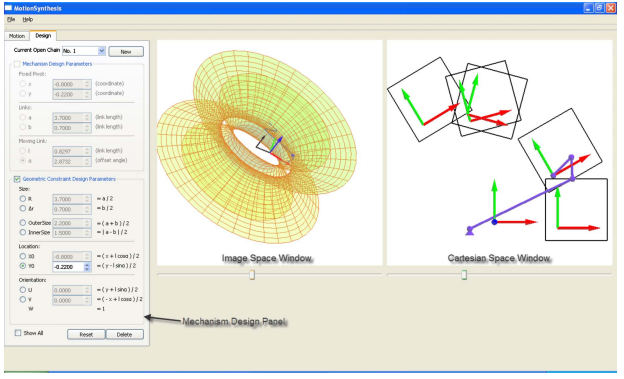Click the 'Image Space Window' label
Image resolution: width=624 pixels, height=379 pixels.
click(267, 258)
